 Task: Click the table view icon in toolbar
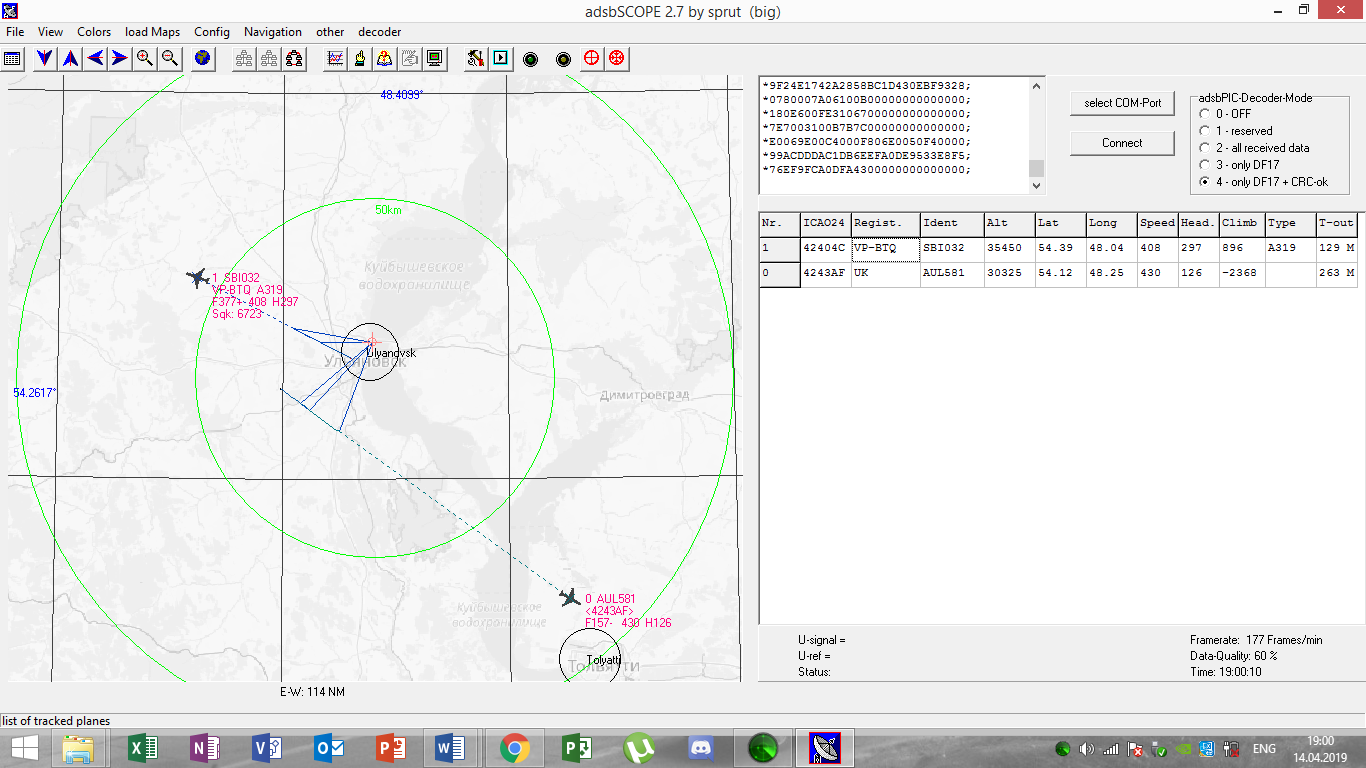pos(12,58)
